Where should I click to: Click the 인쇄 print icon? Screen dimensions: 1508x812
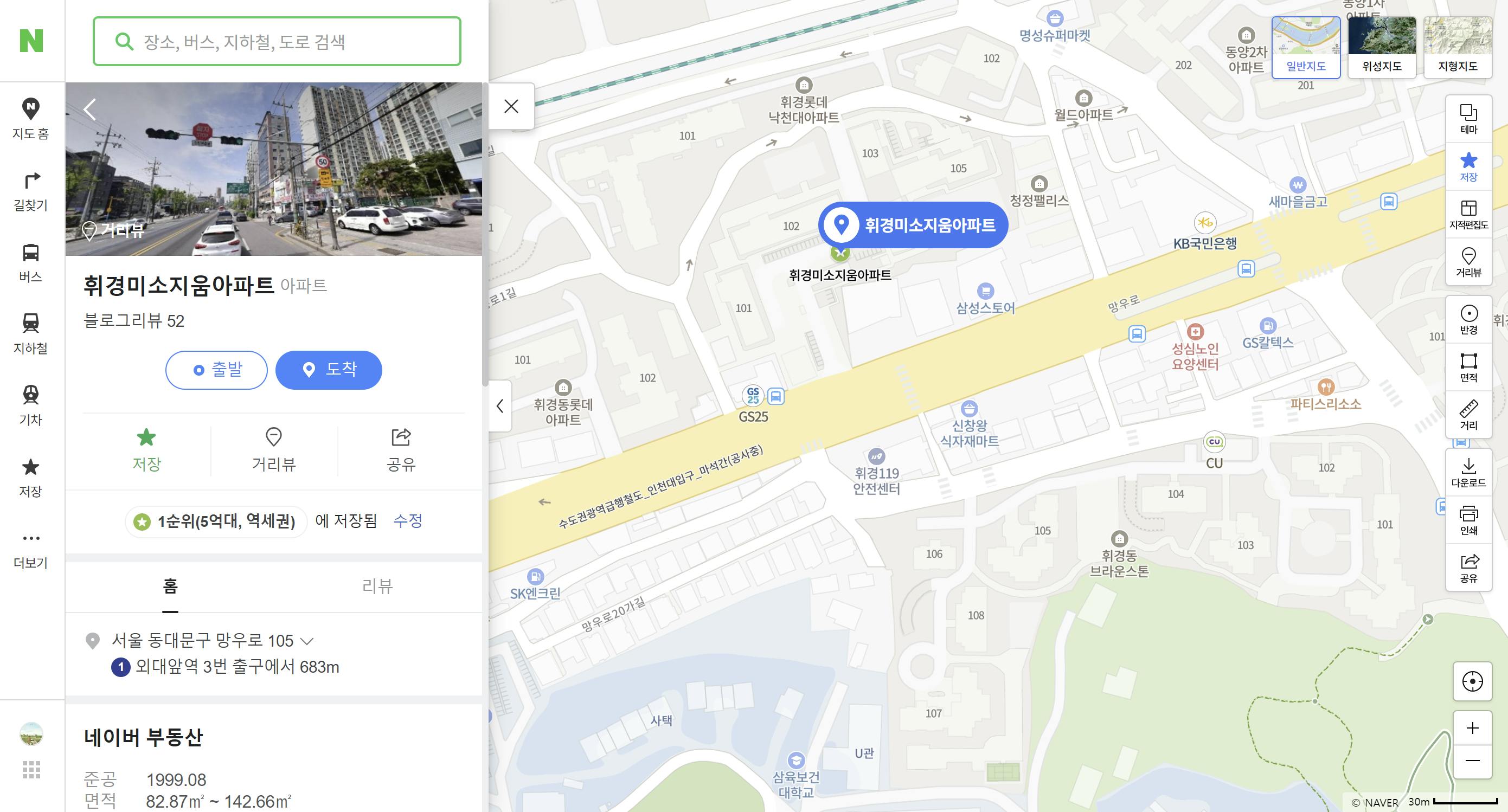pos(1468,520)
